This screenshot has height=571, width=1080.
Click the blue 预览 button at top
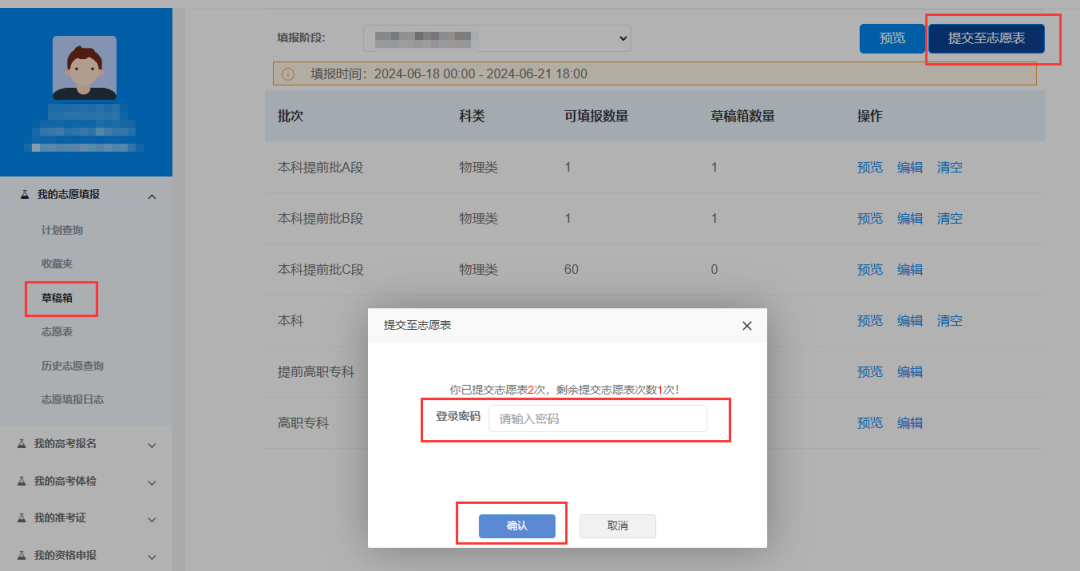pyautogui.click(x=892, y=38)
